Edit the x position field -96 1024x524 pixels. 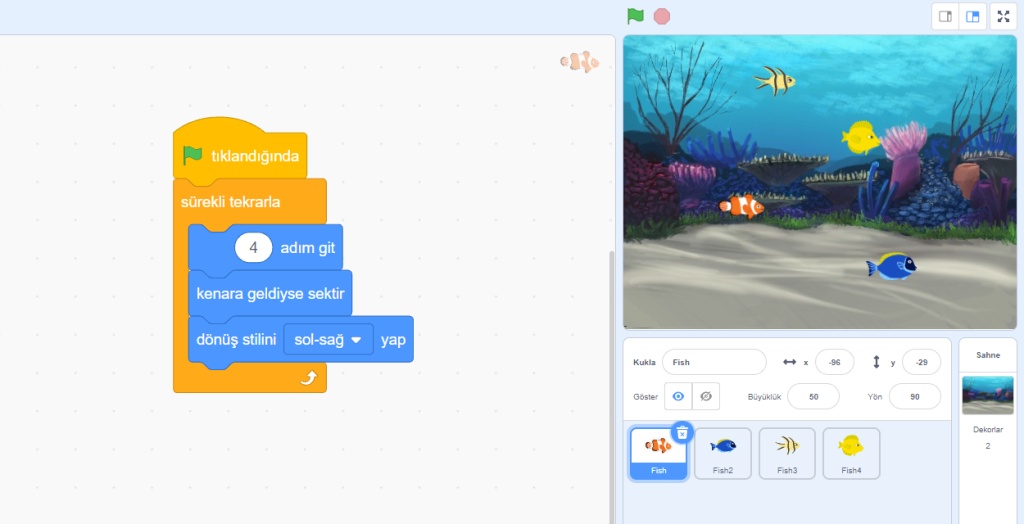click(835, 362)
